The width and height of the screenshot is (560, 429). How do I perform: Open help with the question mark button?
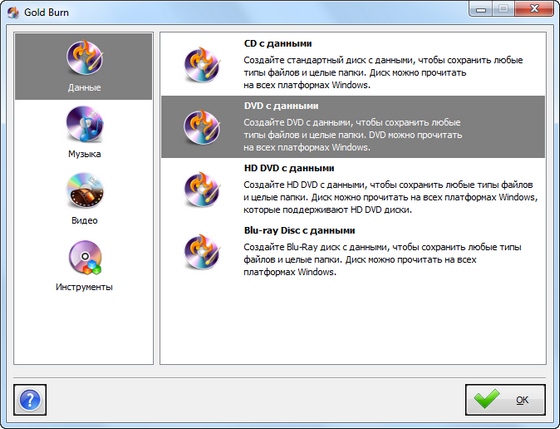coord(30,400)
